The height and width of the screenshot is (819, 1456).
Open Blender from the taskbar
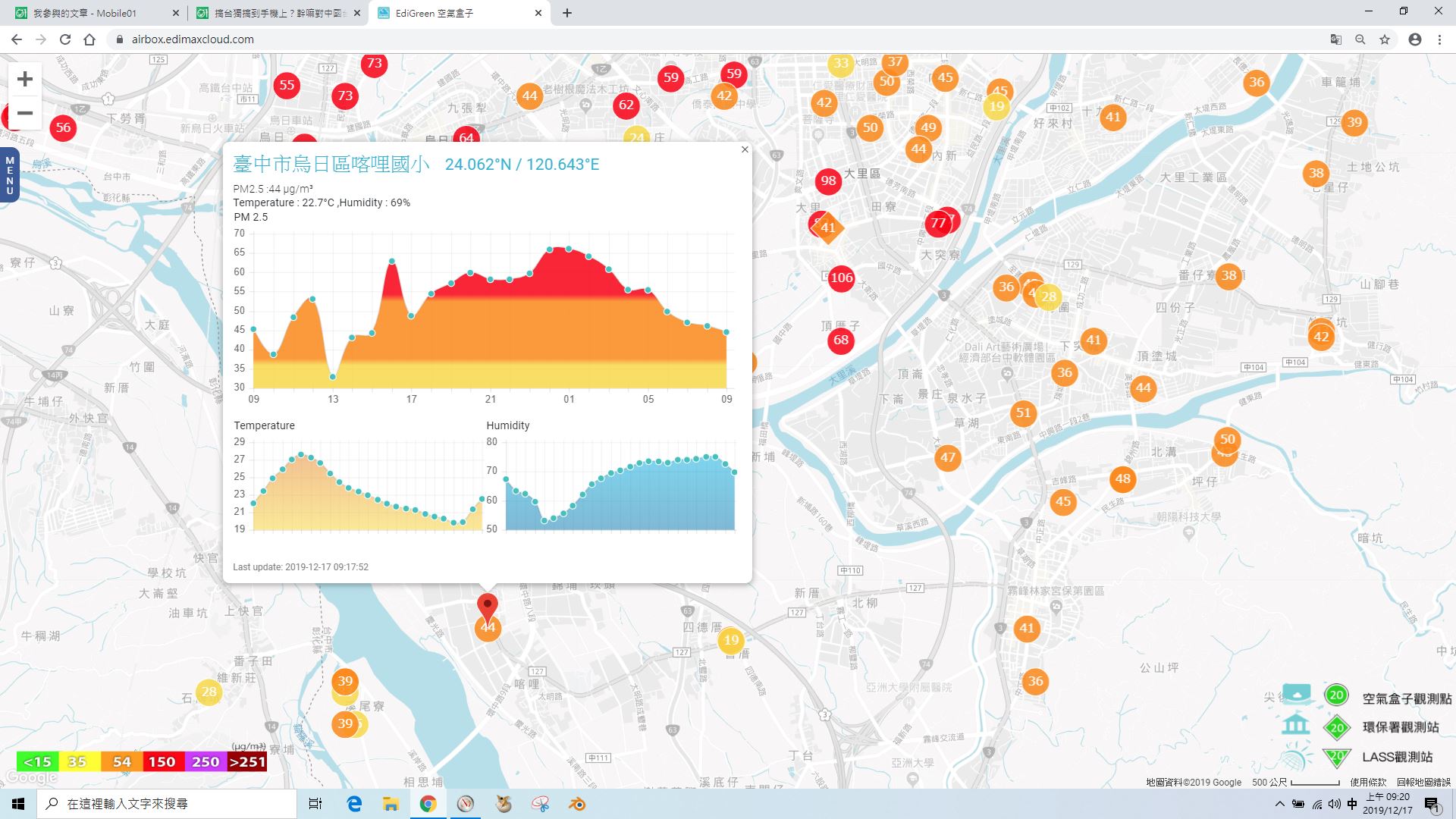point(578,804)
